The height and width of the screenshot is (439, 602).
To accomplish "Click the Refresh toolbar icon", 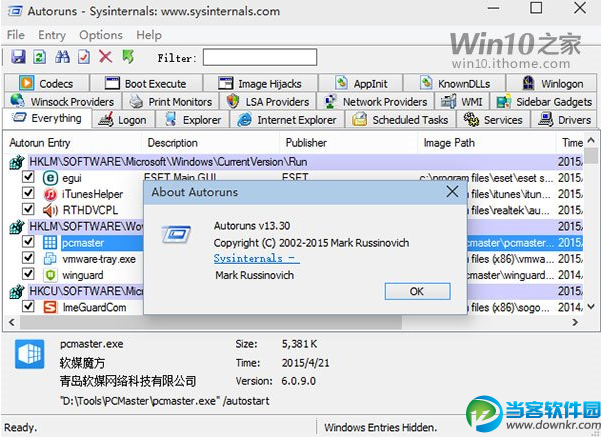I will [x=40, y=57].
